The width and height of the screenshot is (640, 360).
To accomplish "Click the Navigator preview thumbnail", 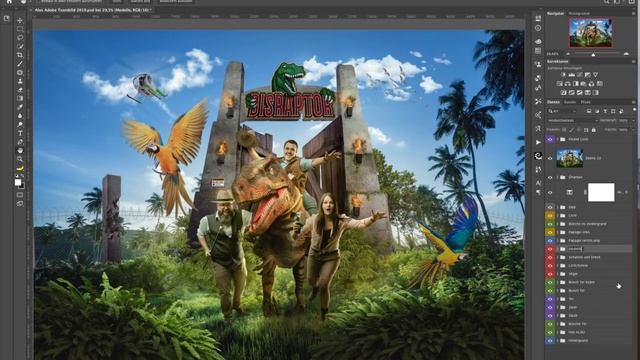I will point(591,33).
